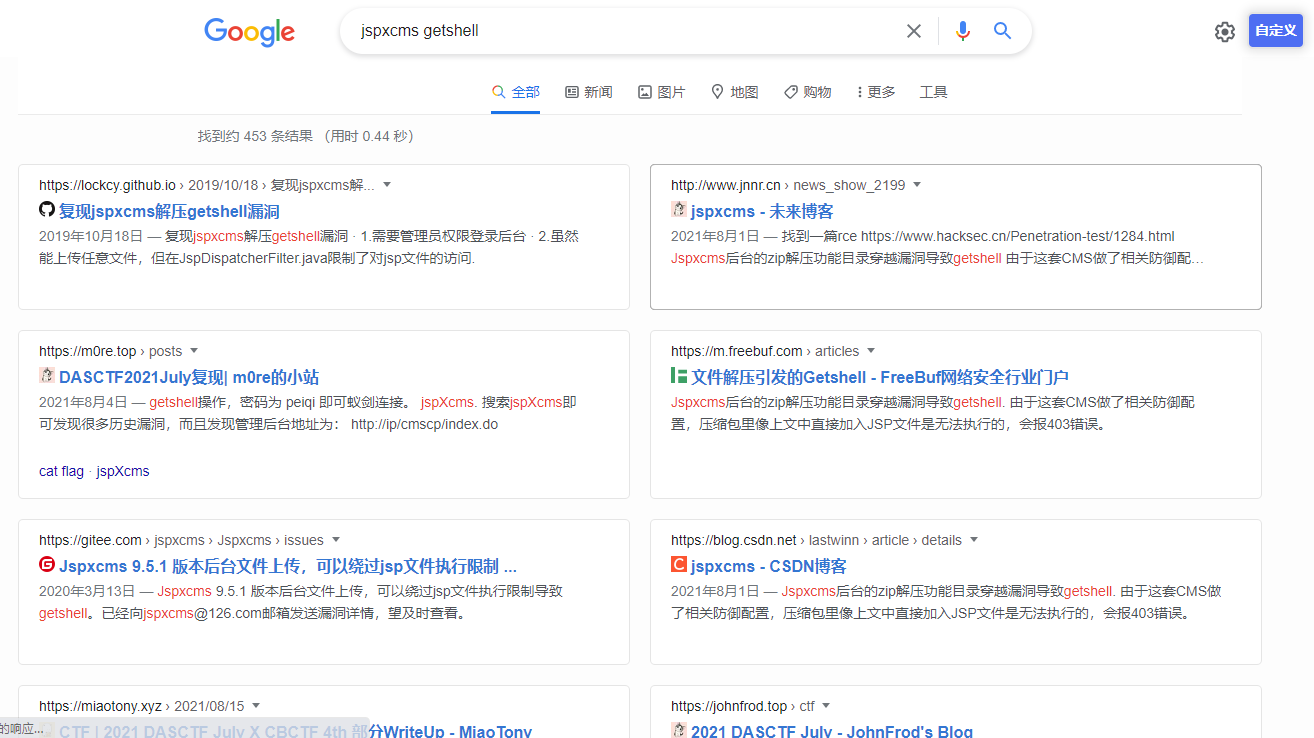Viewport: 1314px width, 738px height.
Task: Switch to the 购物 tab
Action: pos(808,92)
